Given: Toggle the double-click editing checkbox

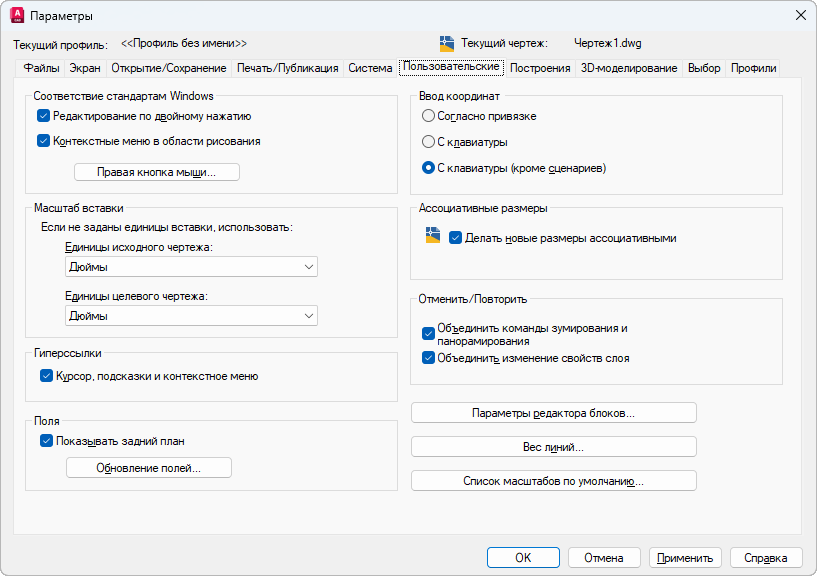Looking at the screenshot, I should click(44, 116).
